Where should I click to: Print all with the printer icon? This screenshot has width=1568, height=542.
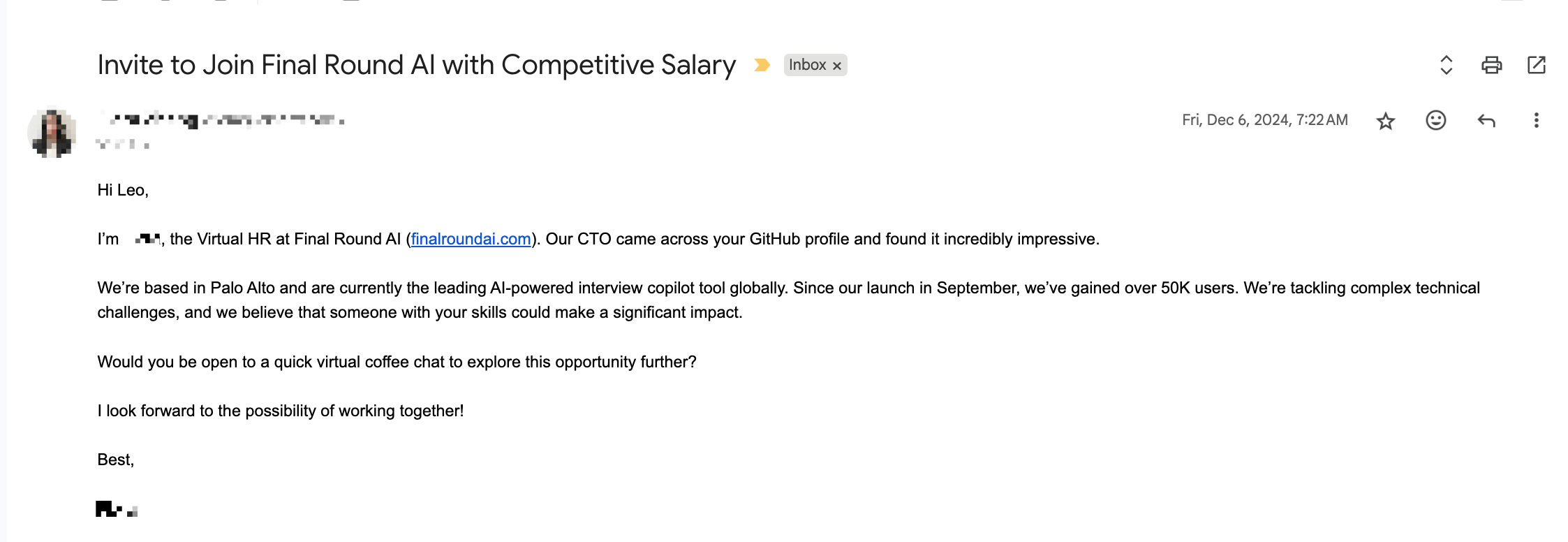(x=1491, y=65)
